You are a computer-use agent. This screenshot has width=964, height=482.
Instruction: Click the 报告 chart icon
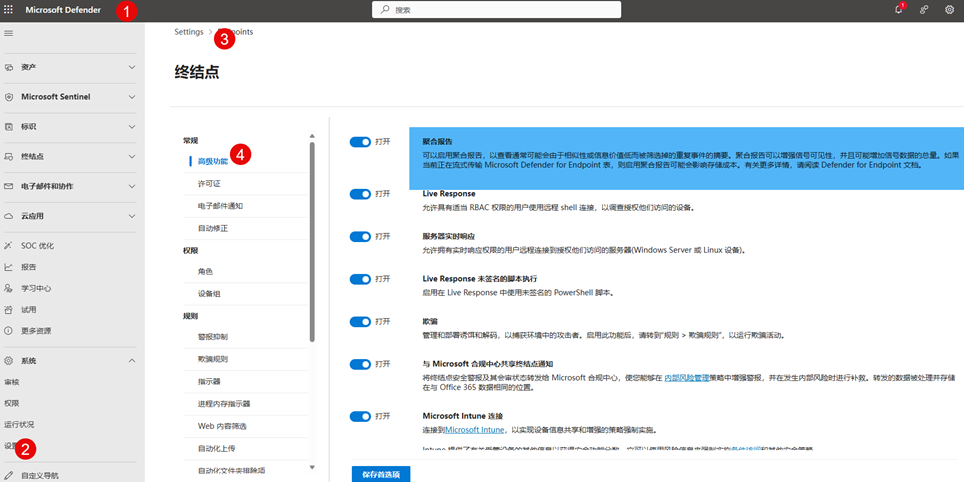pyautogui.click(x=9, y=267)
